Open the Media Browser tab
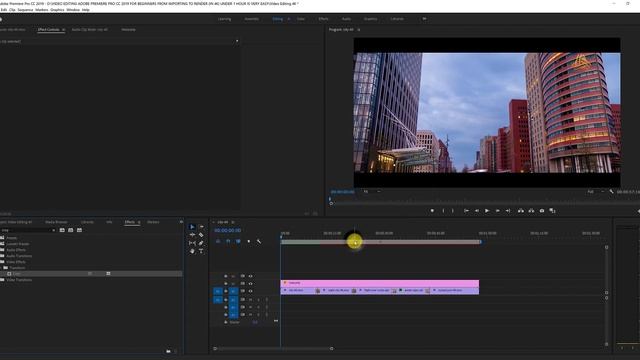This screenshot has width=640, height=360. (x=56, y=222)
